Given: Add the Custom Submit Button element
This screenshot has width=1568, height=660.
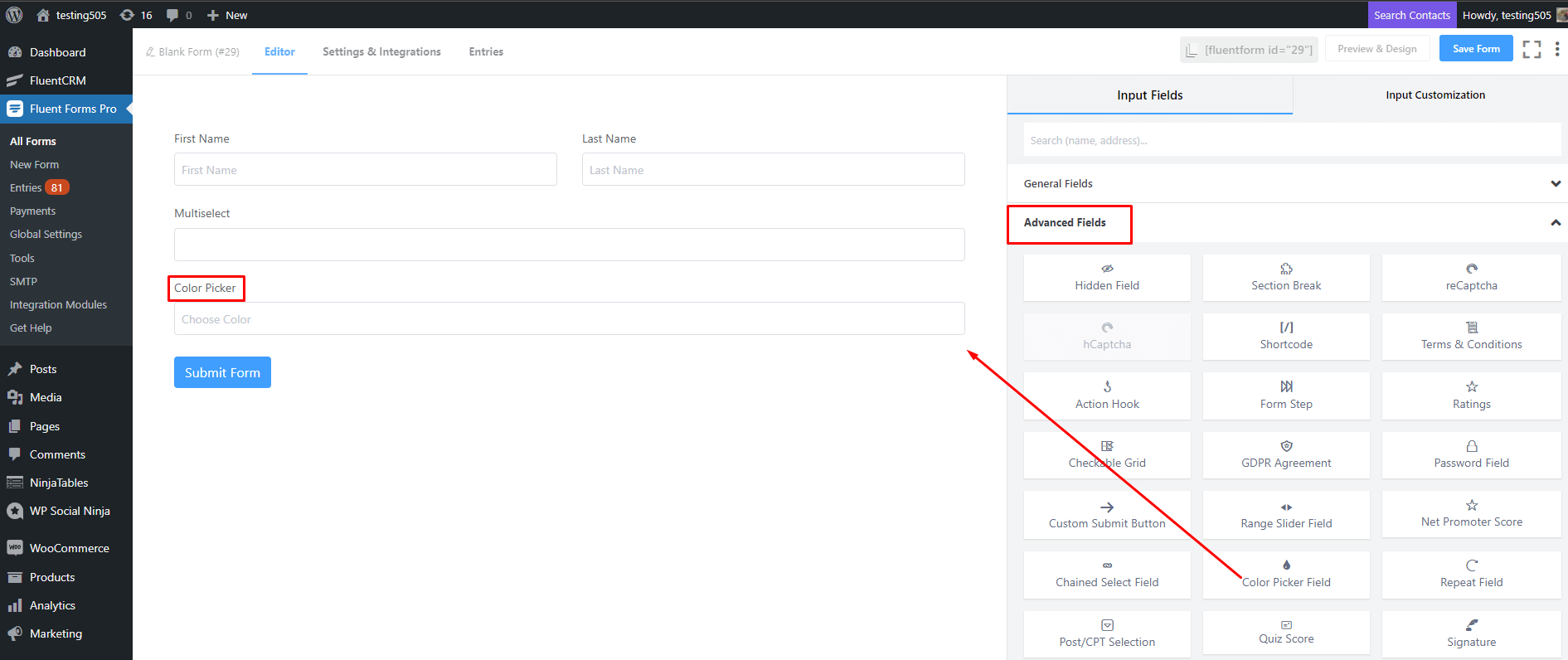Looking at the screenshot, I should pos(1107,515).
